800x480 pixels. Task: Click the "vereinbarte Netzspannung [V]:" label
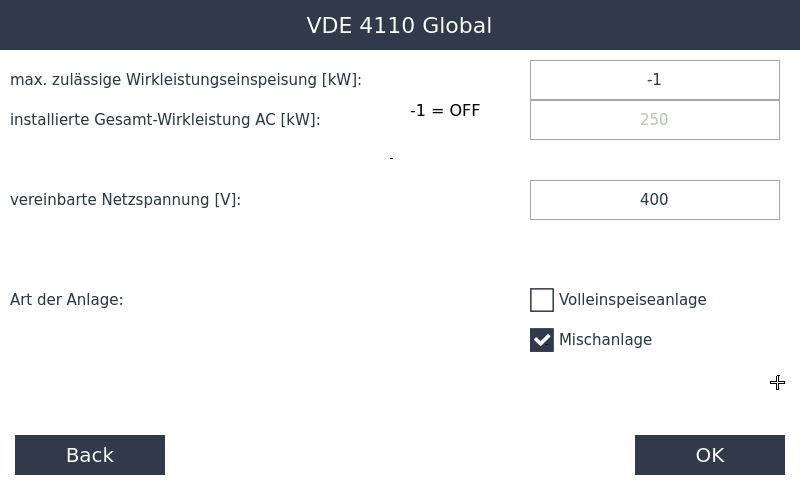point(125,200)
